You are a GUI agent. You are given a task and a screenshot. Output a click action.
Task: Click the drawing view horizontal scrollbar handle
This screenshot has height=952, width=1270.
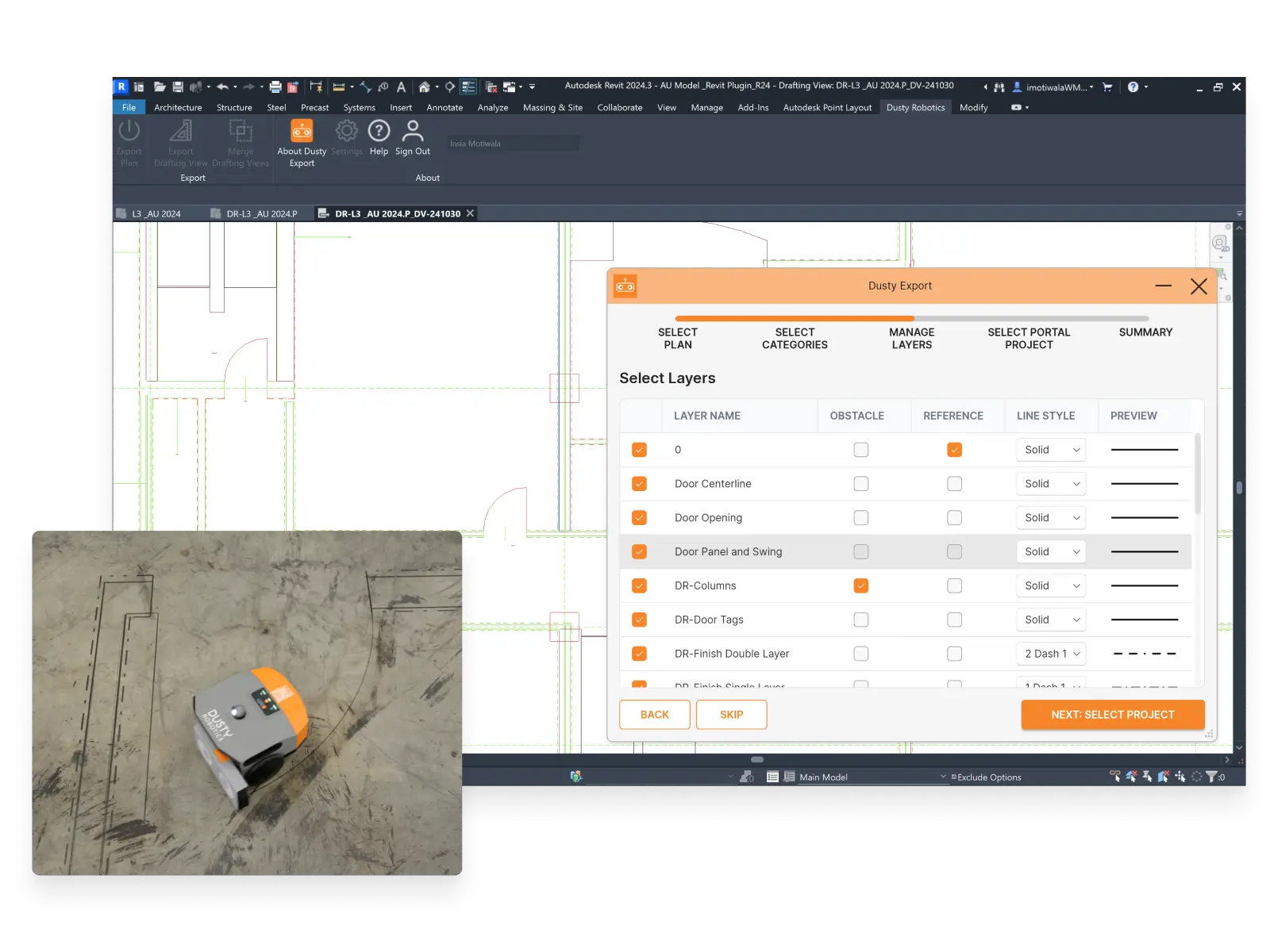coord(757,760)
